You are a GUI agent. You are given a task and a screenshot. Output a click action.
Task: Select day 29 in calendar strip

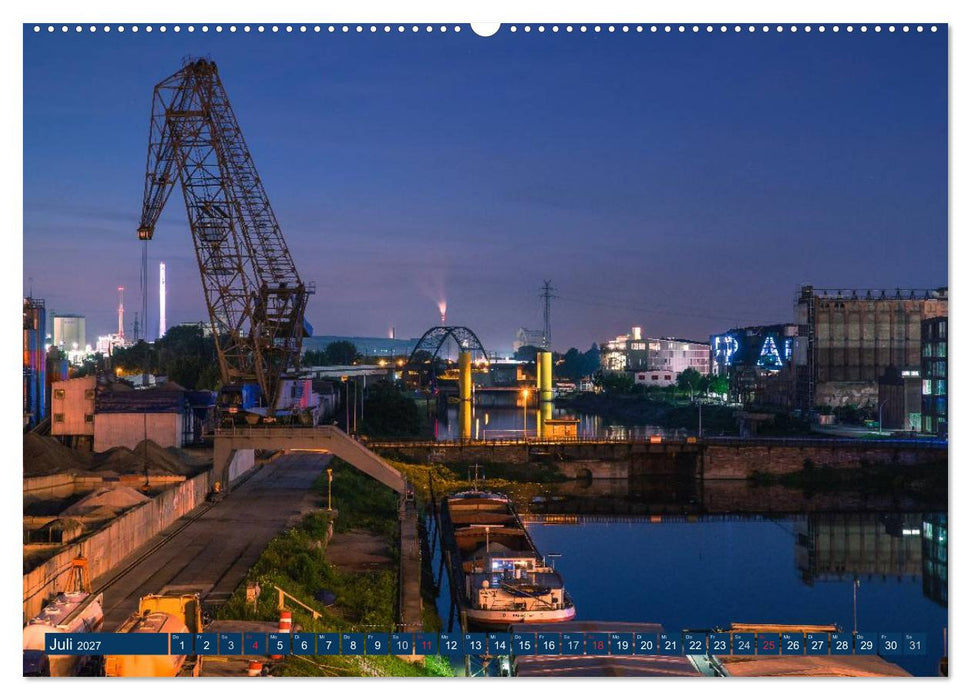click(x=866, y=644)
